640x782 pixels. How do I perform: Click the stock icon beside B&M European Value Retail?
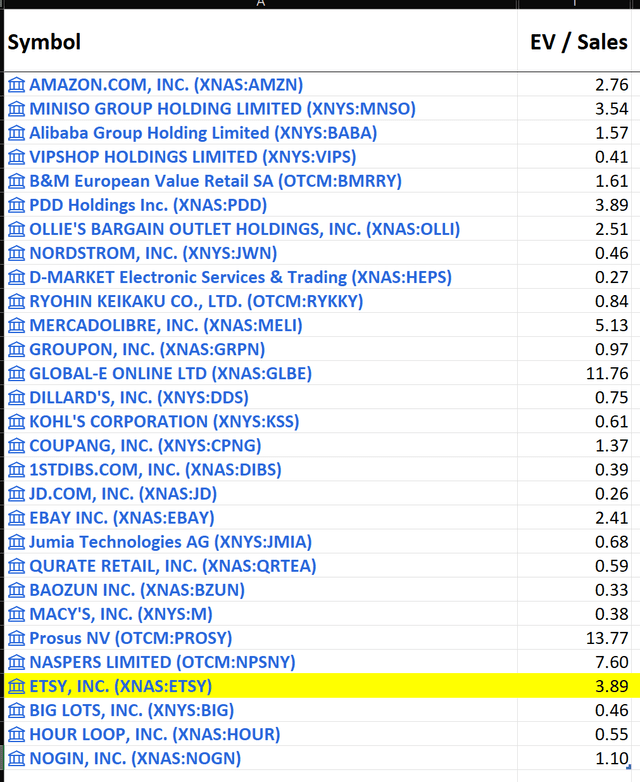16,181
